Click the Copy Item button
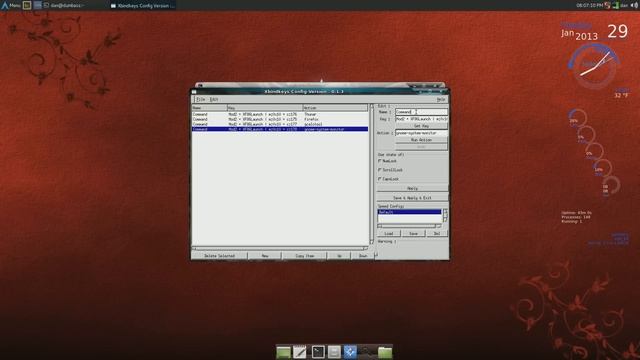The image size is (640, 360). [x=304, y=256]
